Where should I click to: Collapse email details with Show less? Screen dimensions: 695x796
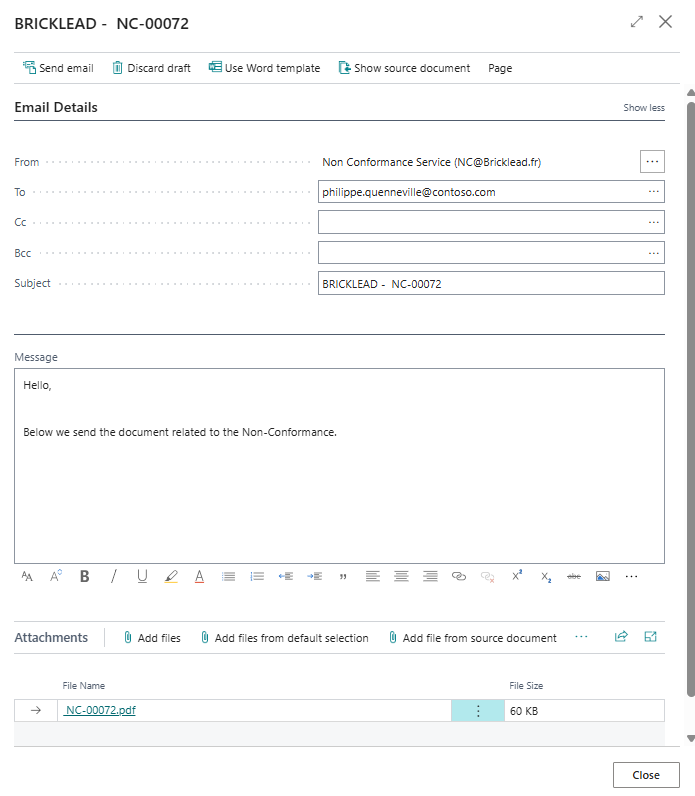coord(643,108)
